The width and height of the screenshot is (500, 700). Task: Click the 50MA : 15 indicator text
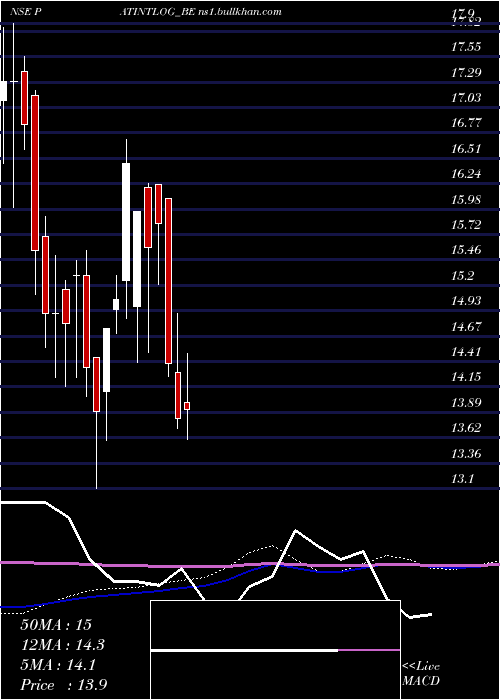pyautogui.click(x=56, y=625)
